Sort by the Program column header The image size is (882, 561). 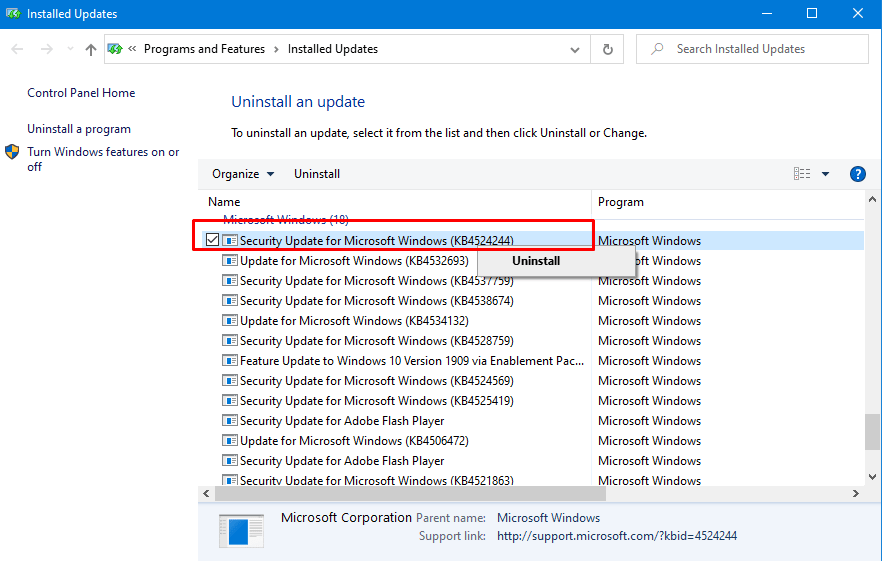coord(620,201)
